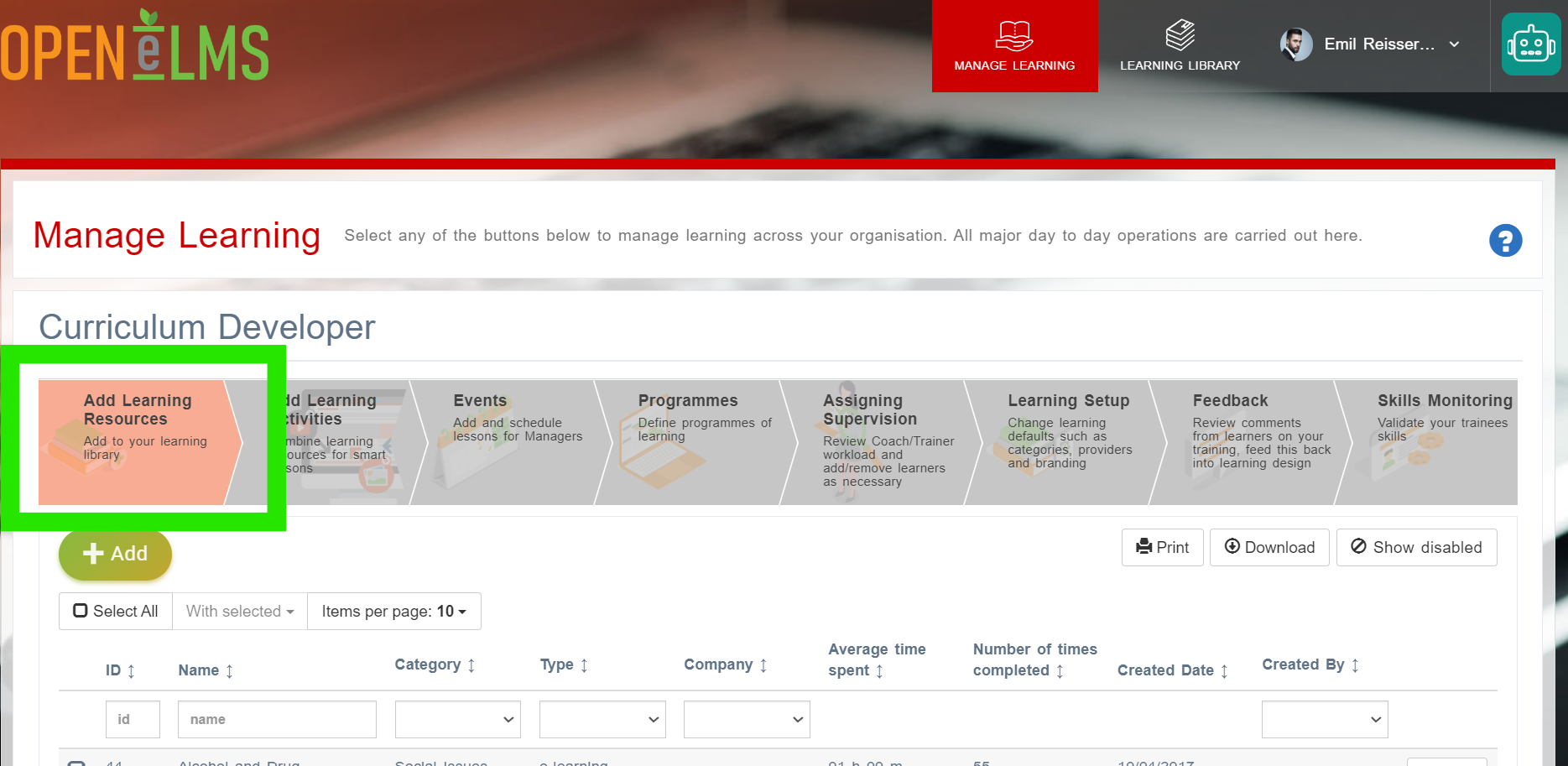Expand the Category filter dropdown
Viewport: 1568px width, 766px height.
(x=457, y=719)
